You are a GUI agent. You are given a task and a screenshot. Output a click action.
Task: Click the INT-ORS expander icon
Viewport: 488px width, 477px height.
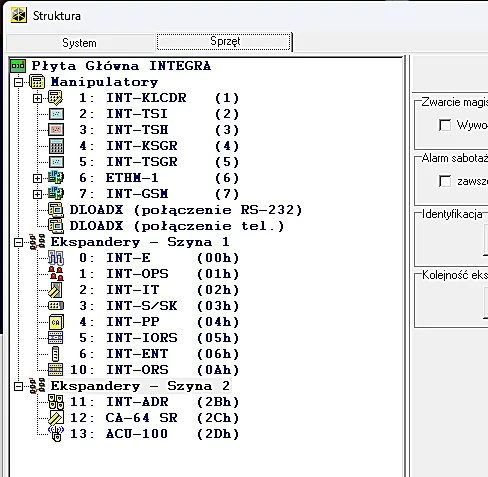click(x=55, y=370)
